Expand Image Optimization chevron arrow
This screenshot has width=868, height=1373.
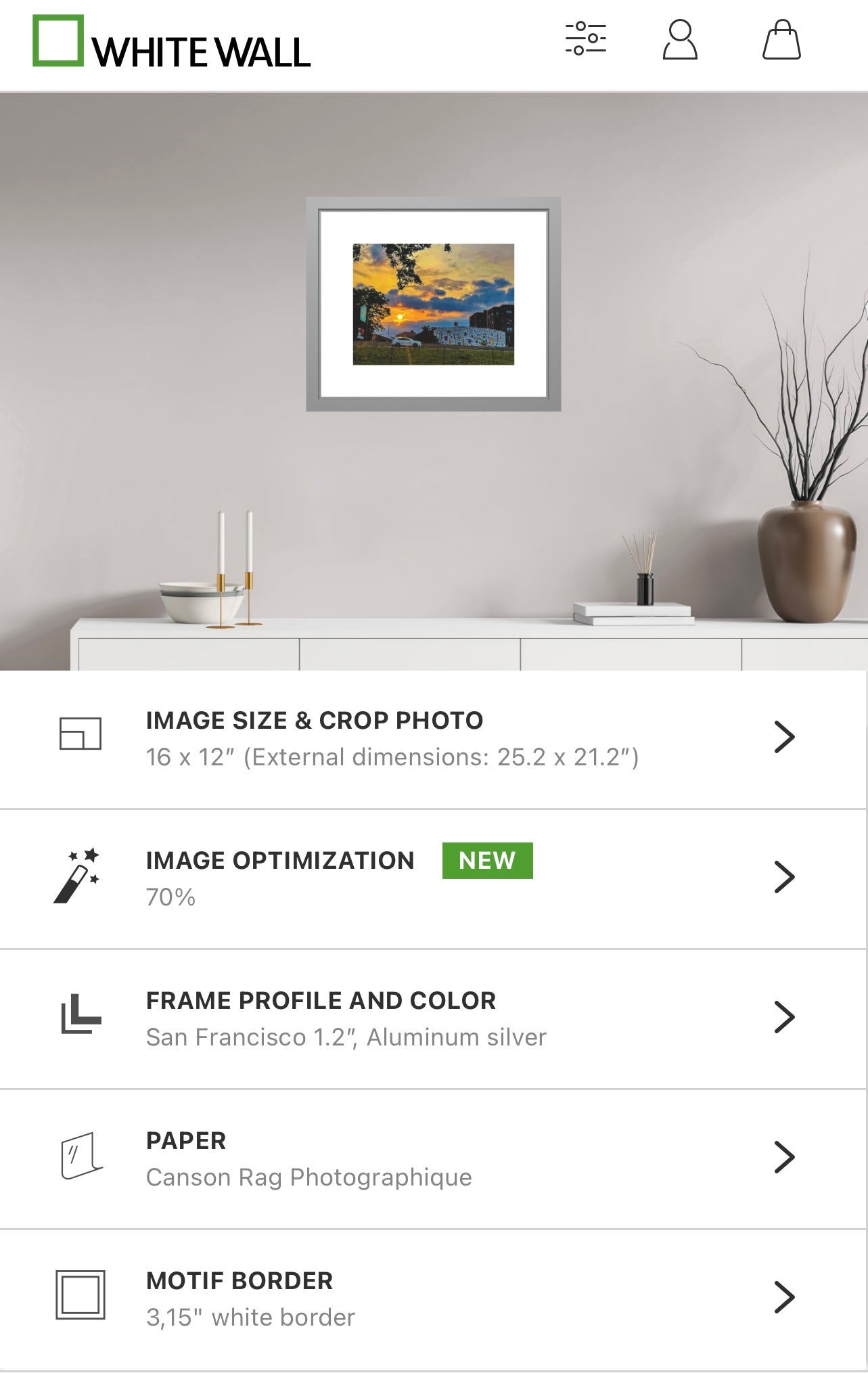[784, 877]
